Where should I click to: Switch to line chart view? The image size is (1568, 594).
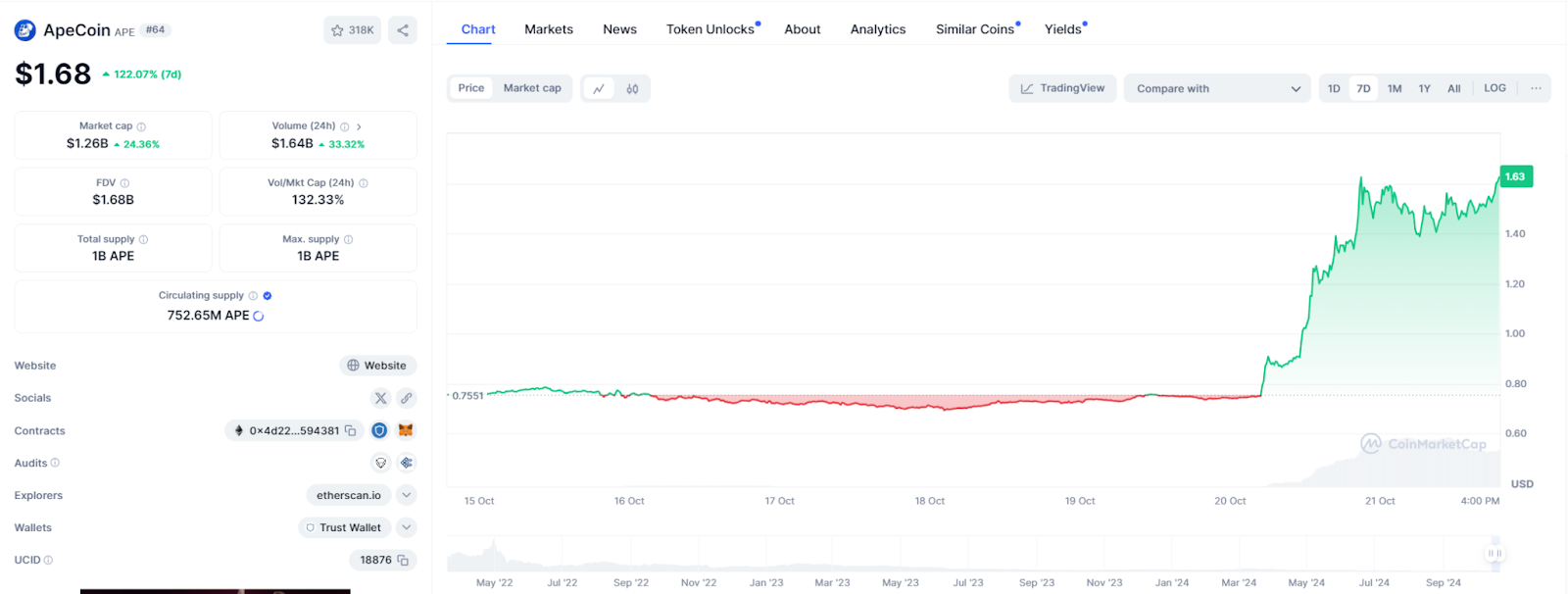pos(599,88)
